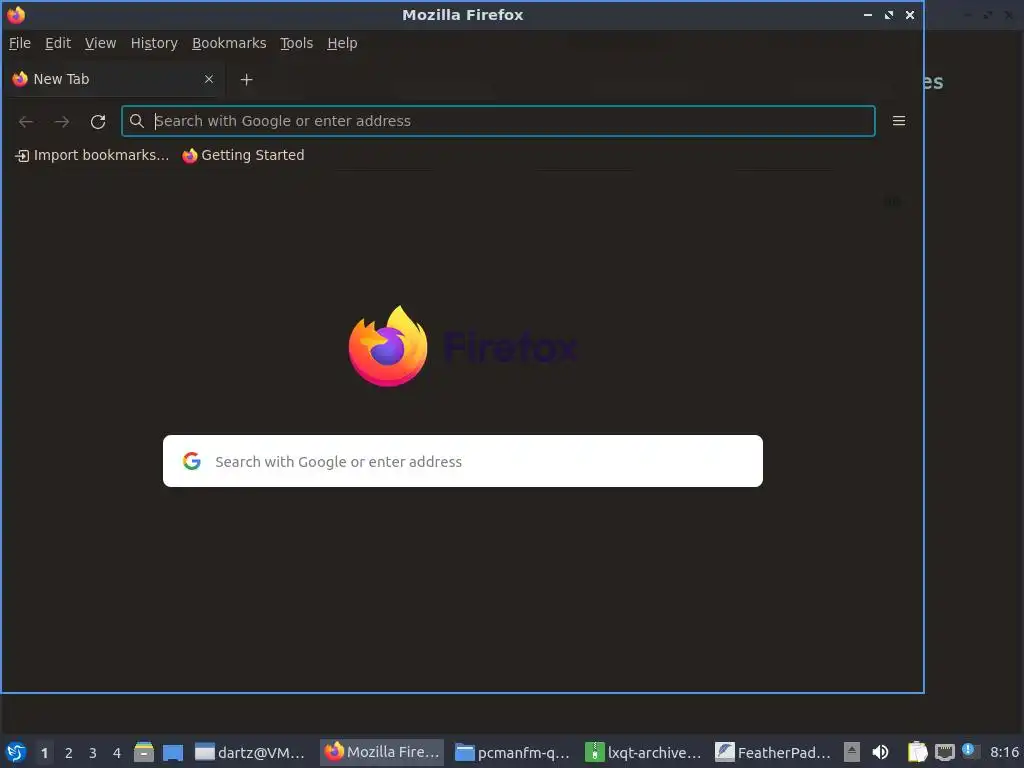Select the New Tab tab
The height and width of the screenshot is (768, 1024).
111,79
